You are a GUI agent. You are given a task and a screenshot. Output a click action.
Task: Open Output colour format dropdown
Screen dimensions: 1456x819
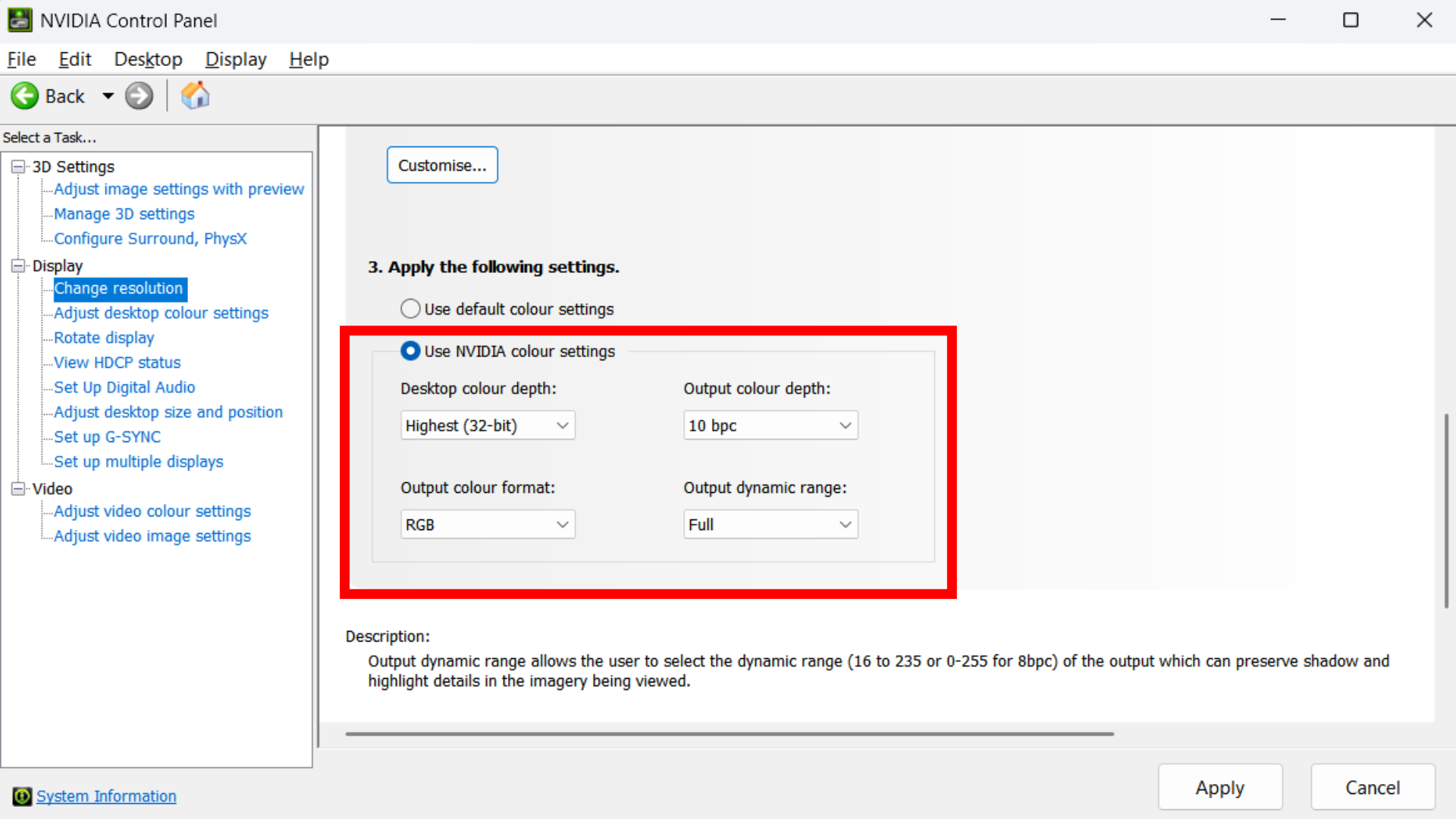pyautogui.click(x=488, y=525)
